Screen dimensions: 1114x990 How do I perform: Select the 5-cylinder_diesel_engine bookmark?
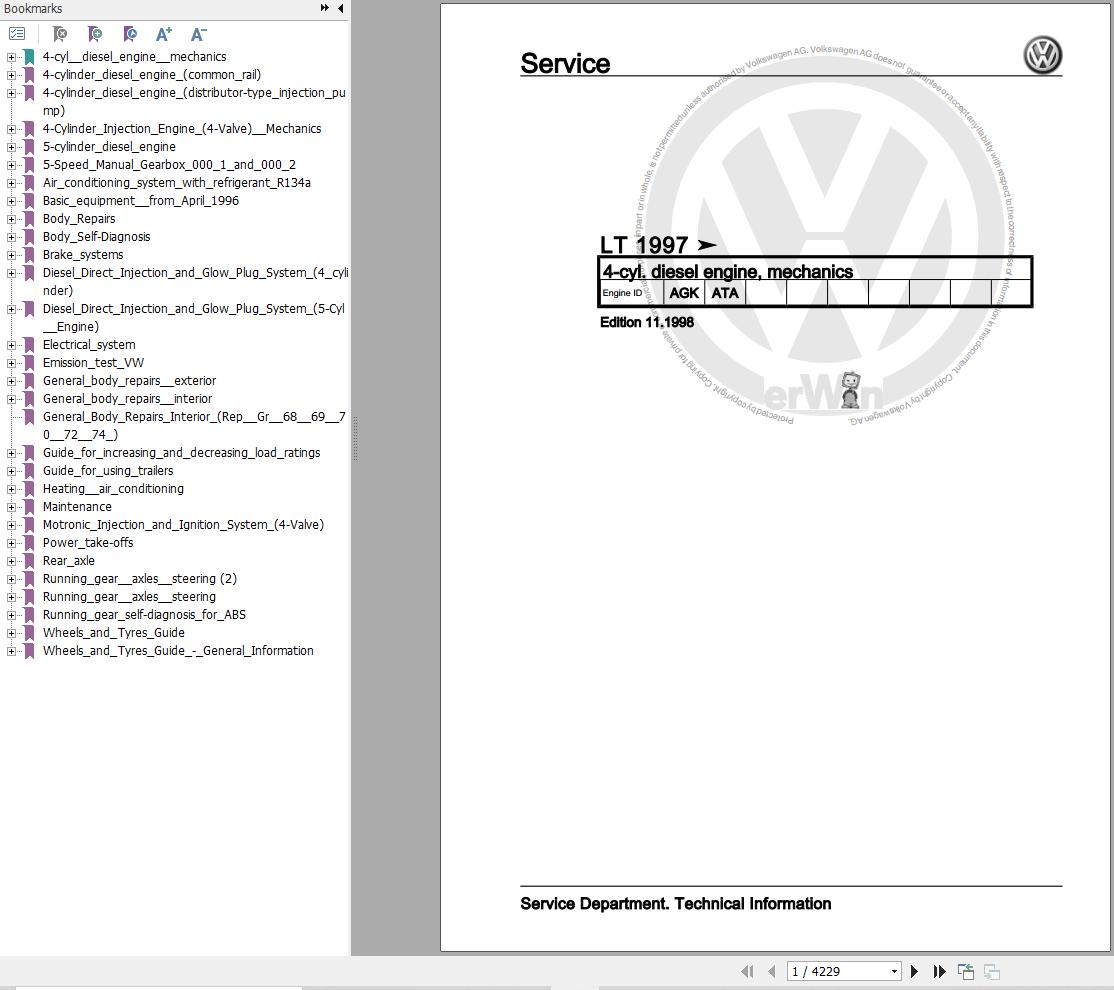coord(109,147)
